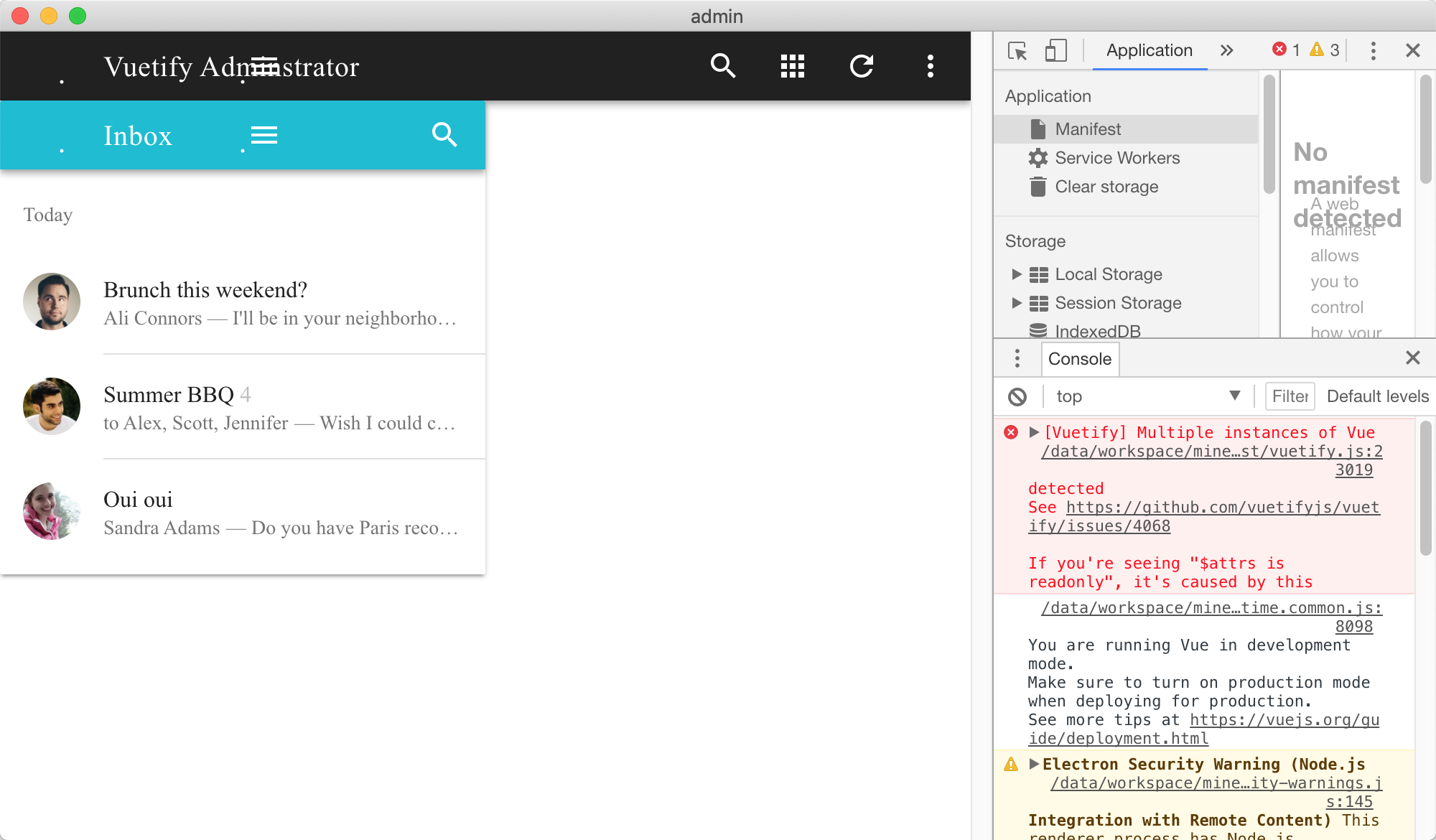Open Service Workers panel
This screenshot has height=840, width=1436.
[x=1116, y=157]
